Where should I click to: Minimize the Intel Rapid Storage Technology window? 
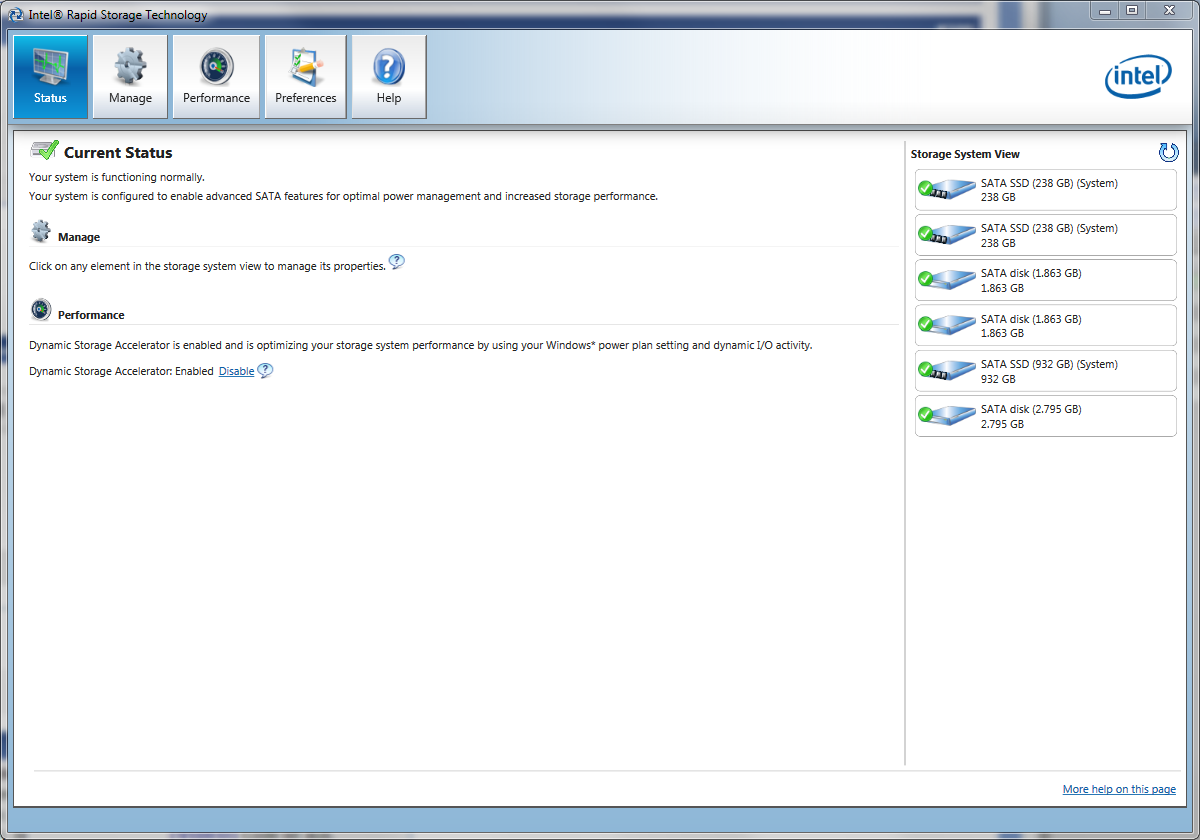[1105, 10]
